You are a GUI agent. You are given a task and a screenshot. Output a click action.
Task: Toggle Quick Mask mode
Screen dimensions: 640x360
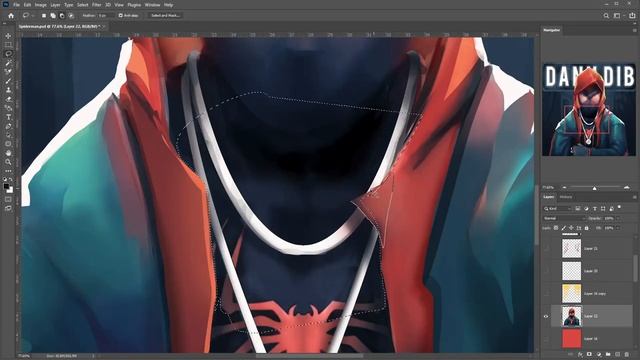point(8,200)
